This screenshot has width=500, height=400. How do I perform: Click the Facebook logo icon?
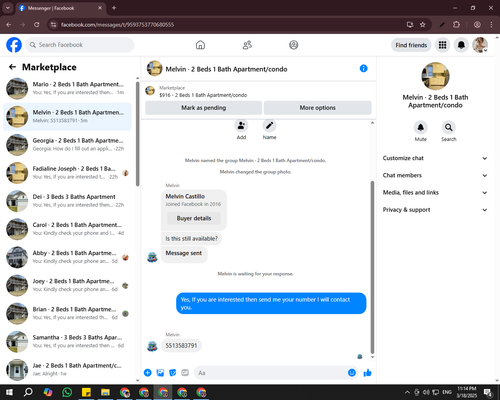[x=14, y=45]
